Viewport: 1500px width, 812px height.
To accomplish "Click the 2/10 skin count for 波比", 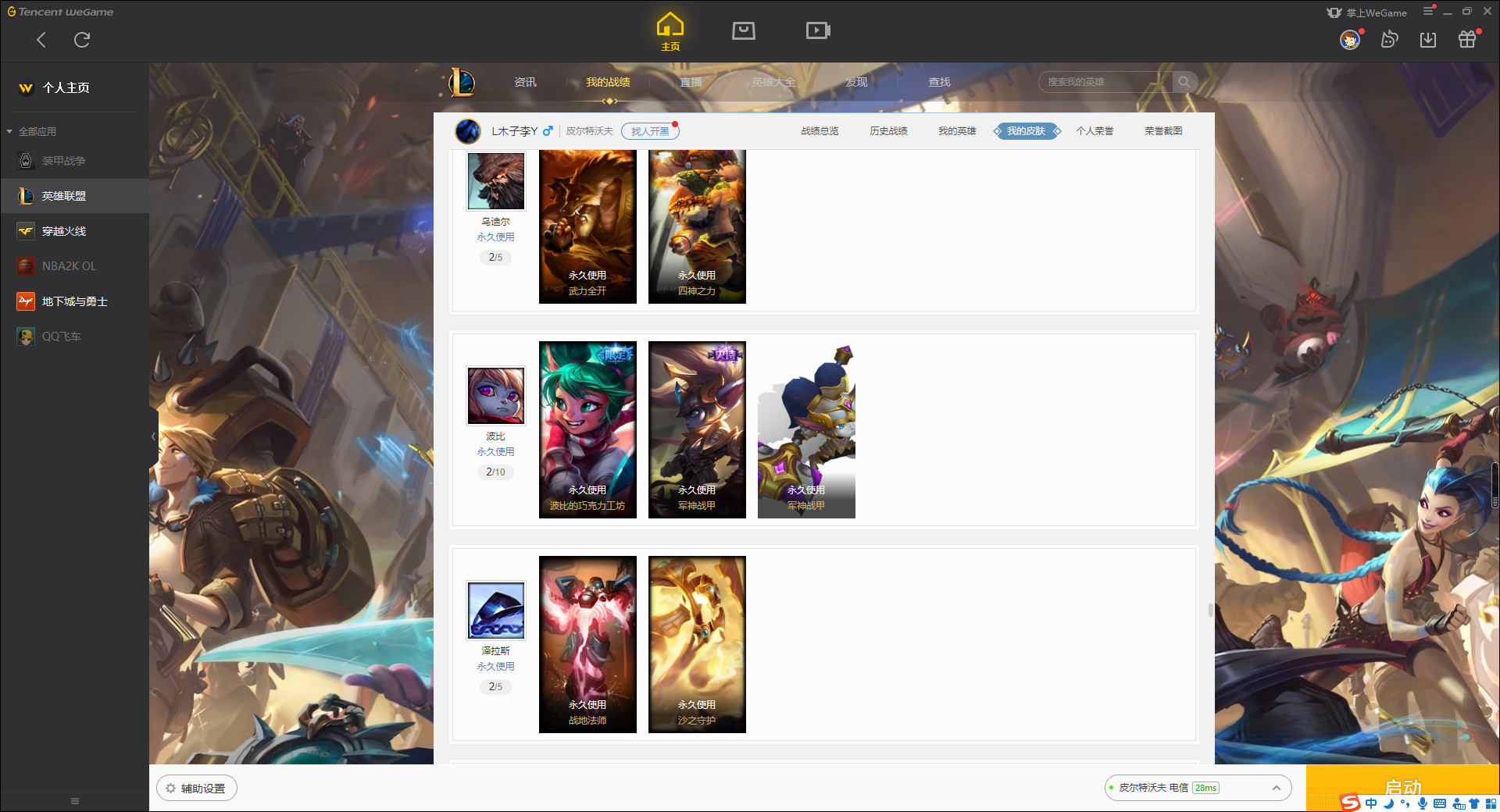I will [x=495, y=472].
